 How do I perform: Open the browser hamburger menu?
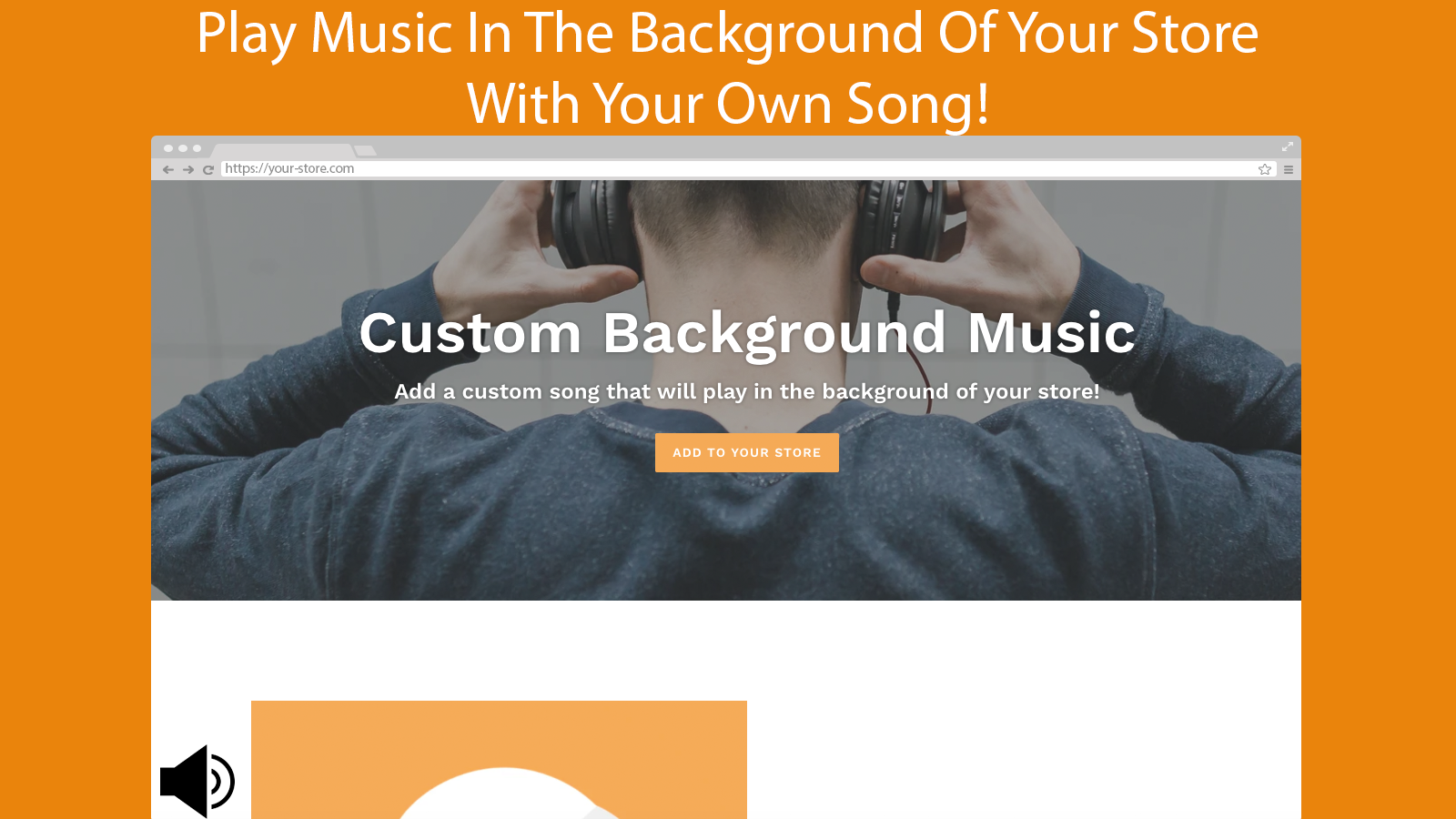click(x=1289, y=169)
